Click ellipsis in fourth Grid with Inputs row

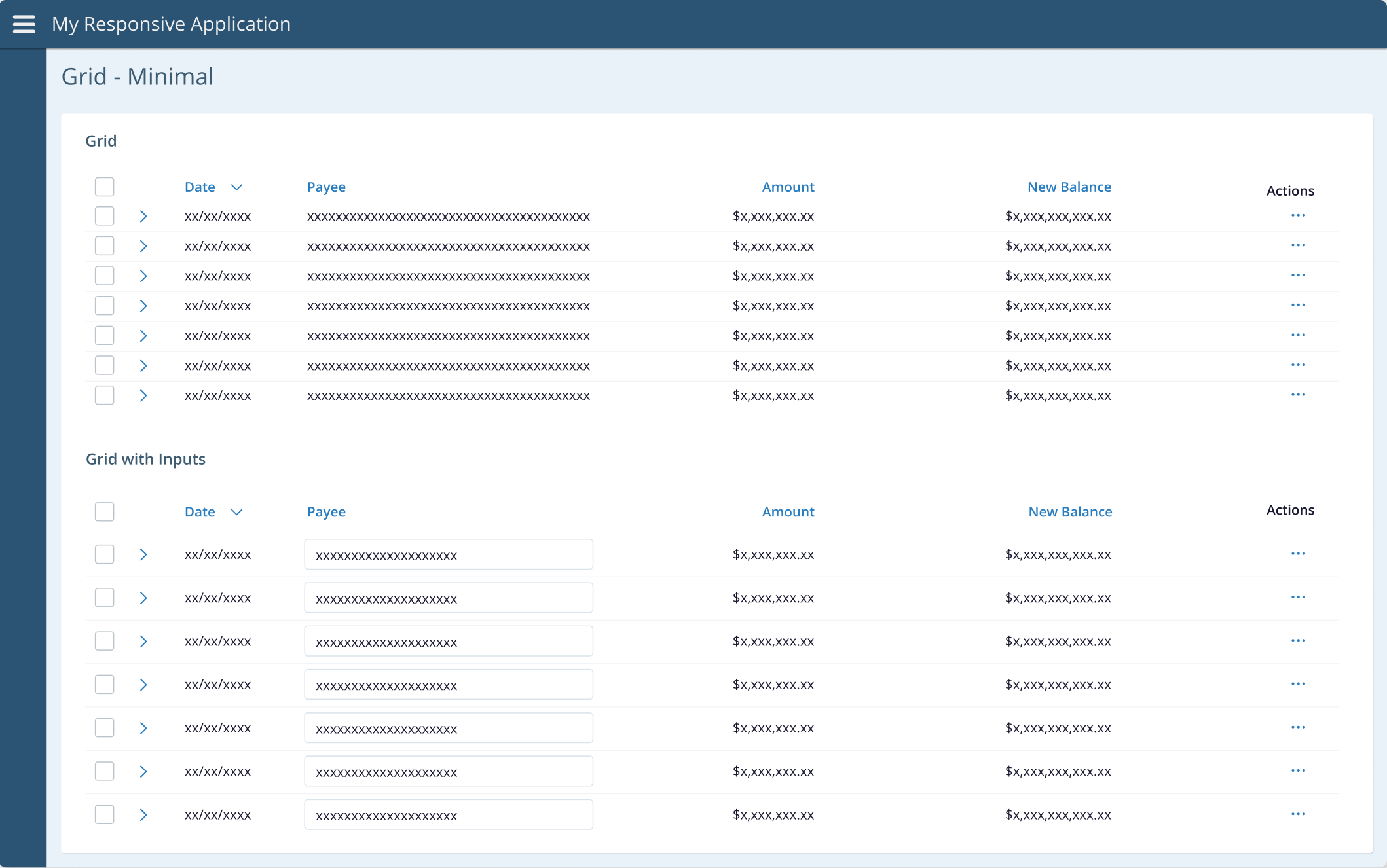1298,684
